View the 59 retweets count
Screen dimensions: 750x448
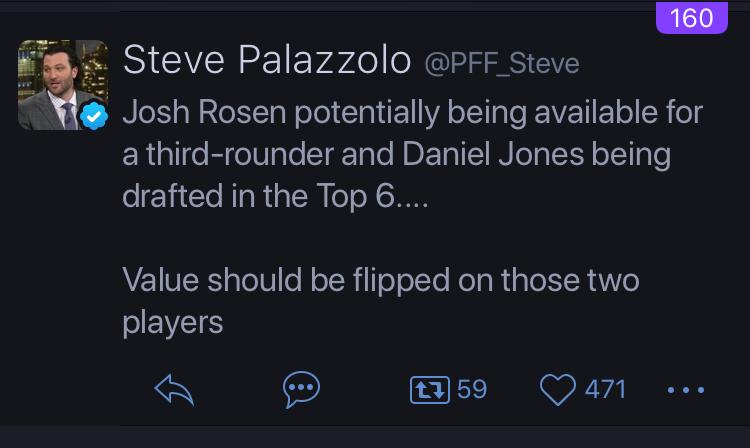tap(472, 389)
